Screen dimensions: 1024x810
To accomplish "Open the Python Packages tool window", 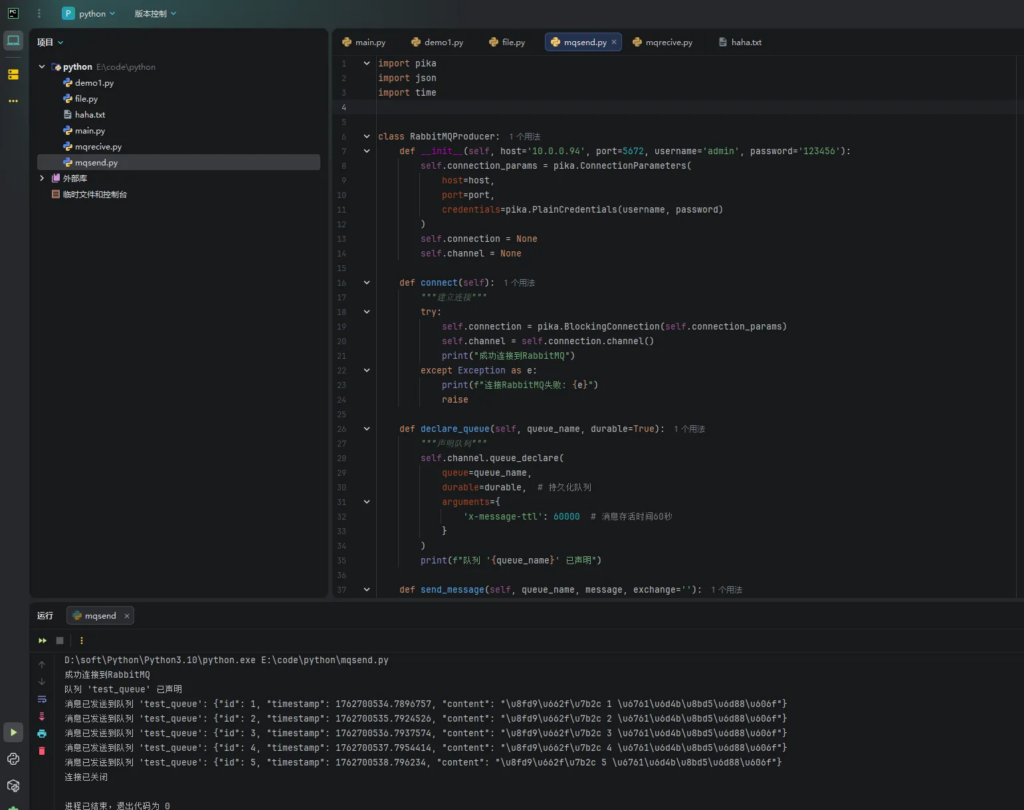I will 13,785.
